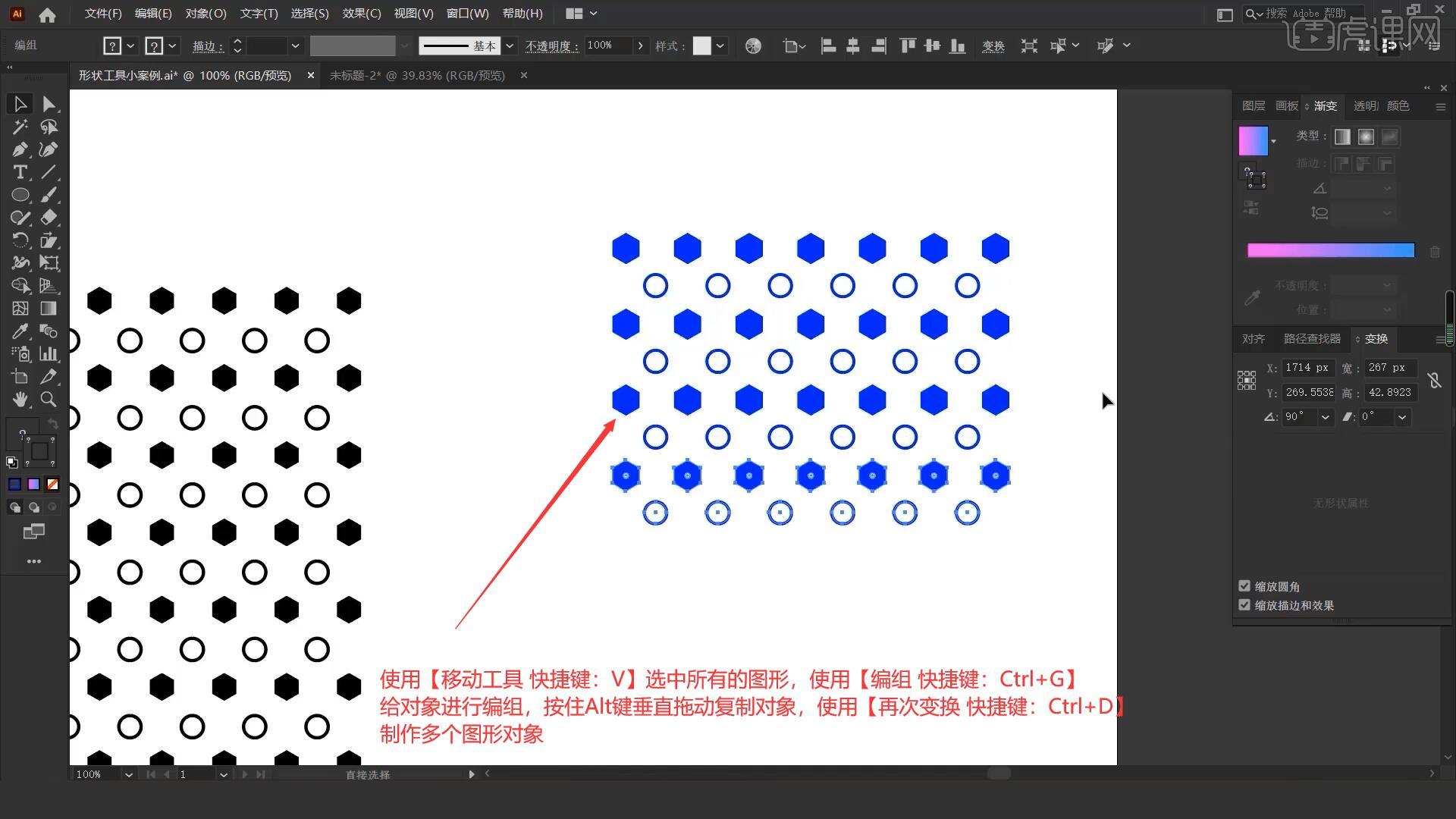Image resolution: width=1456 pixels, height=819 pixels.
Task: Select the Eyedropper tool
Action: point(20,331)
